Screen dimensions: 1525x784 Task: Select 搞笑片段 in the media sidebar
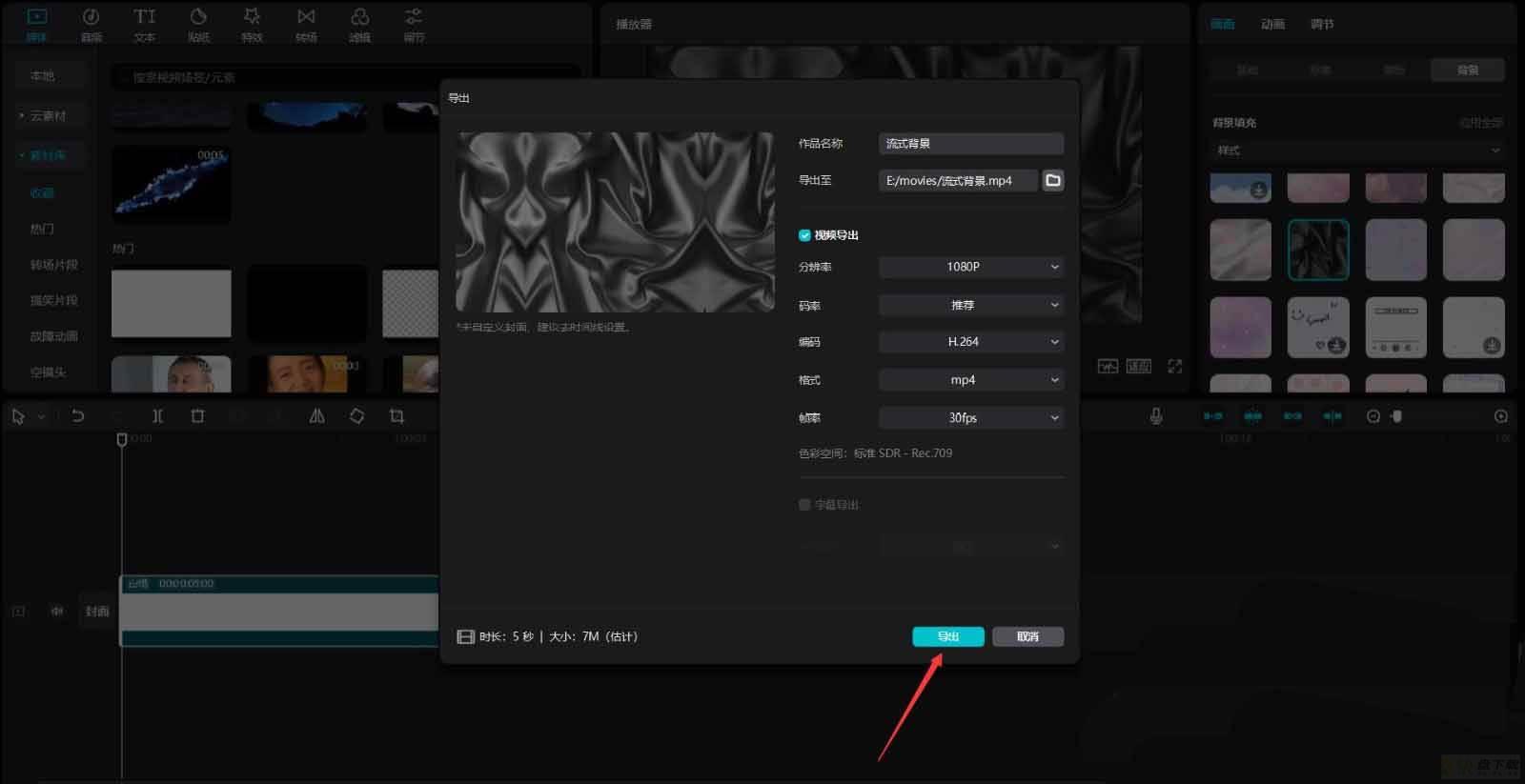53,300
